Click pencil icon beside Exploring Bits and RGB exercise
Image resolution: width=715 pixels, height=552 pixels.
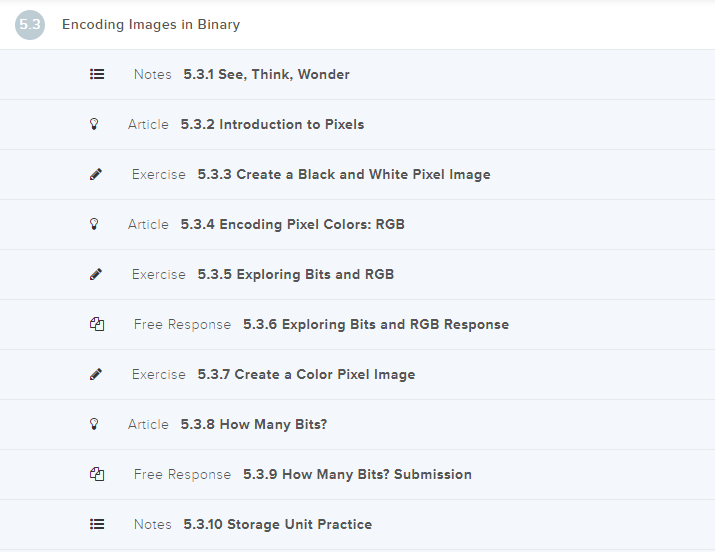coord(96,274)
